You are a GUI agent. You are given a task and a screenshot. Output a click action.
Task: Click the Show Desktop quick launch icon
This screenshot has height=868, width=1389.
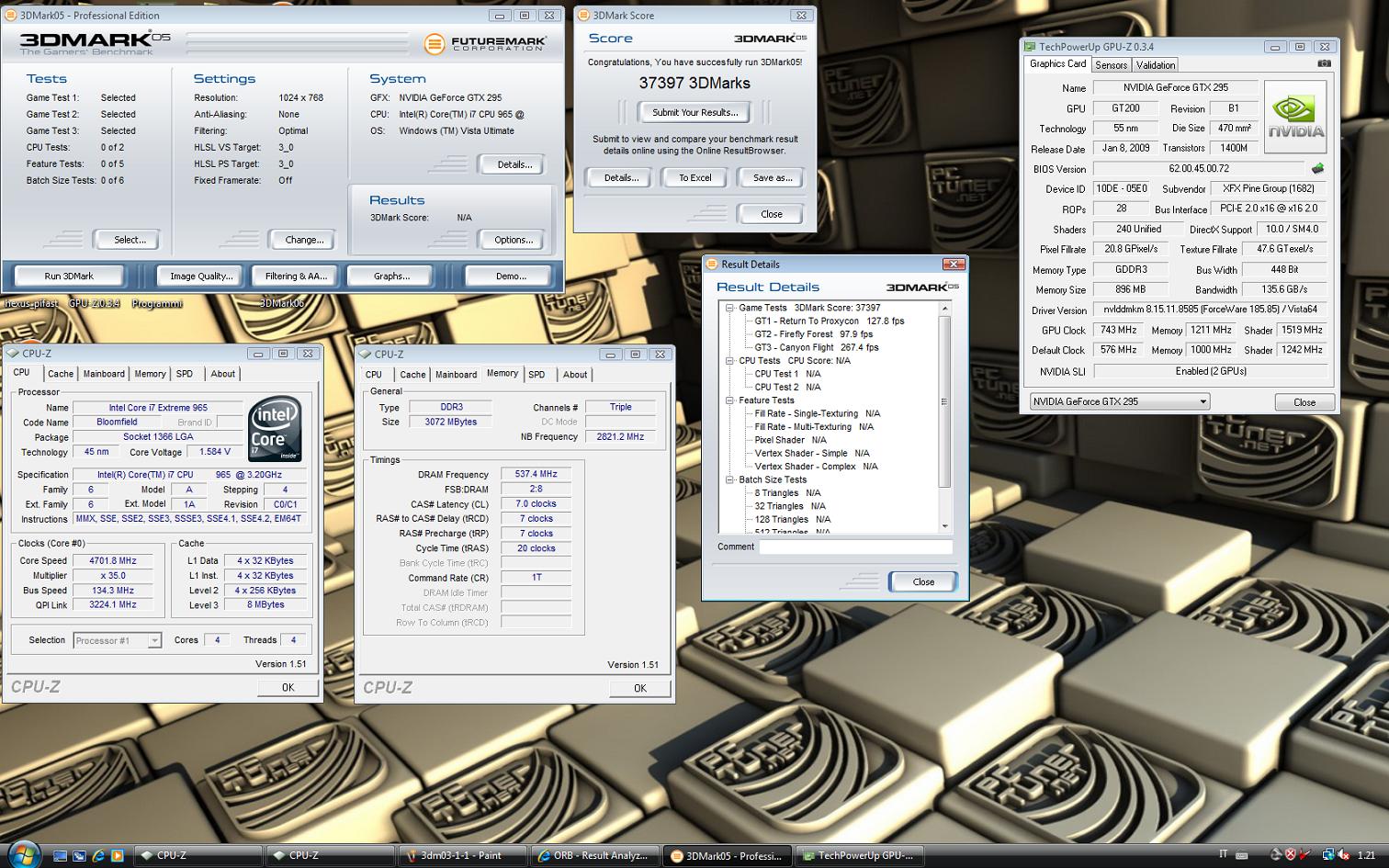point(61,855)
